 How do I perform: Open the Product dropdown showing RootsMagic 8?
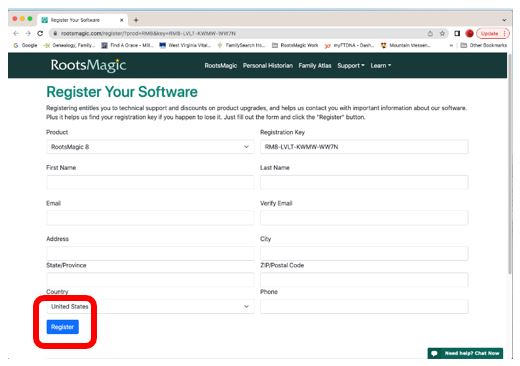click(150, 147)
